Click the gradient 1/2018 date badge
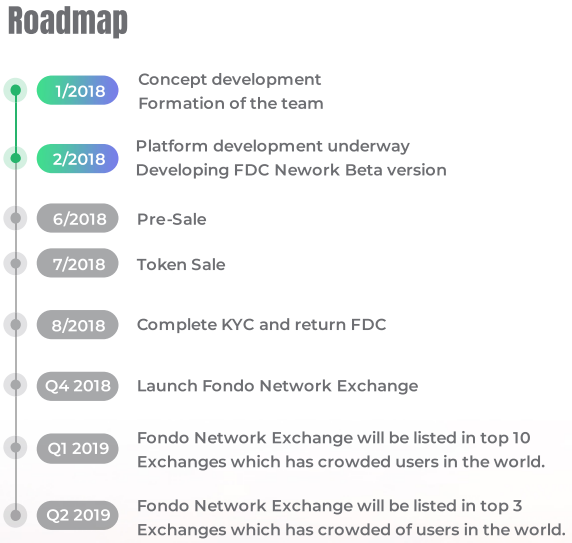 pyautogui.click(x=78, y=90)
